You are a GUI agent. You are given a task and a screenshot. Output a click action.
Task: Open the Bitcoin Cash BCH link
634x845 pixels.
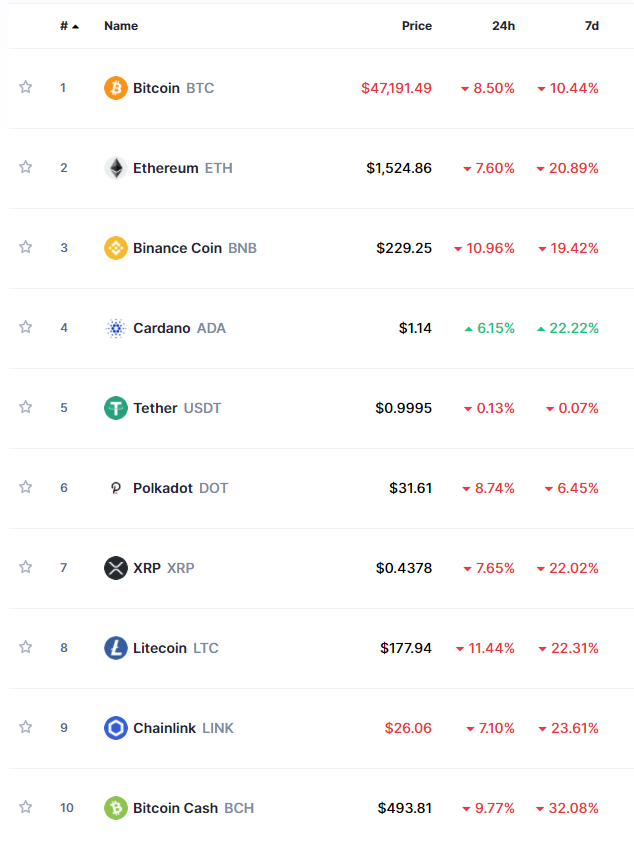click(x=193, y=808)
